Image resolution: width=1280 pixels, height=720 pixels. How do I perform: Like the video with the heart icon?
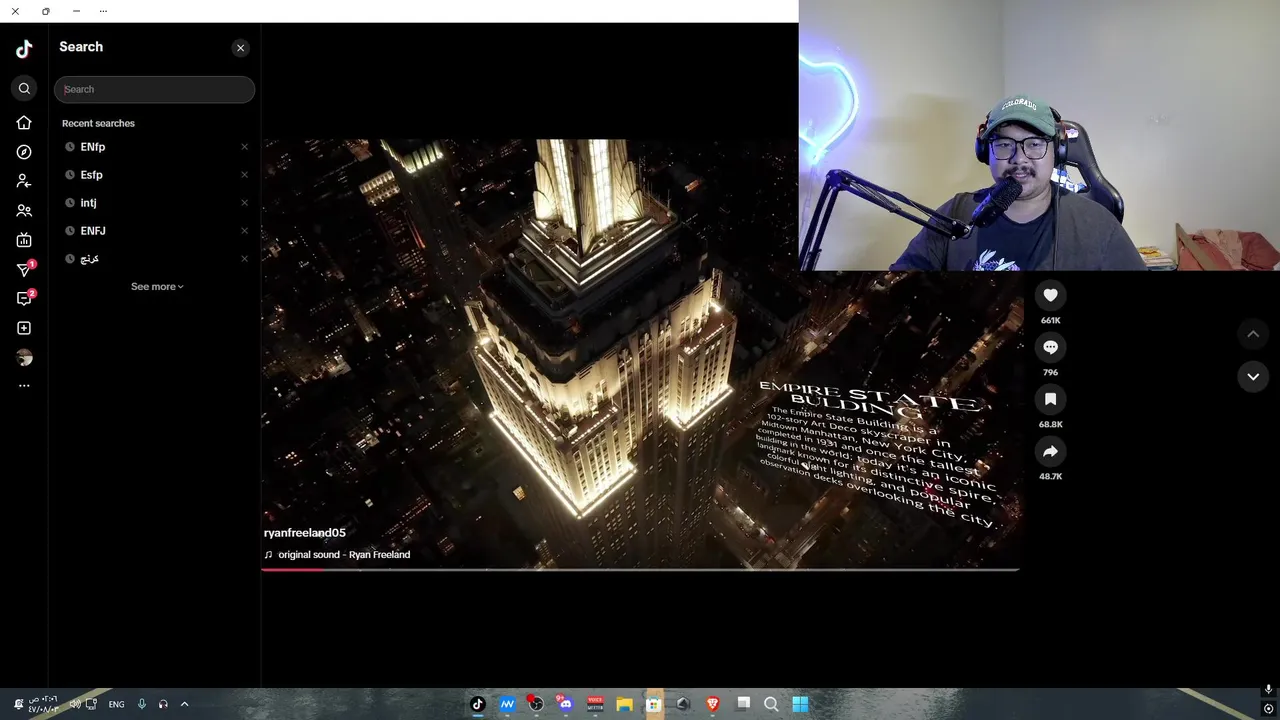coord(1050,295)
